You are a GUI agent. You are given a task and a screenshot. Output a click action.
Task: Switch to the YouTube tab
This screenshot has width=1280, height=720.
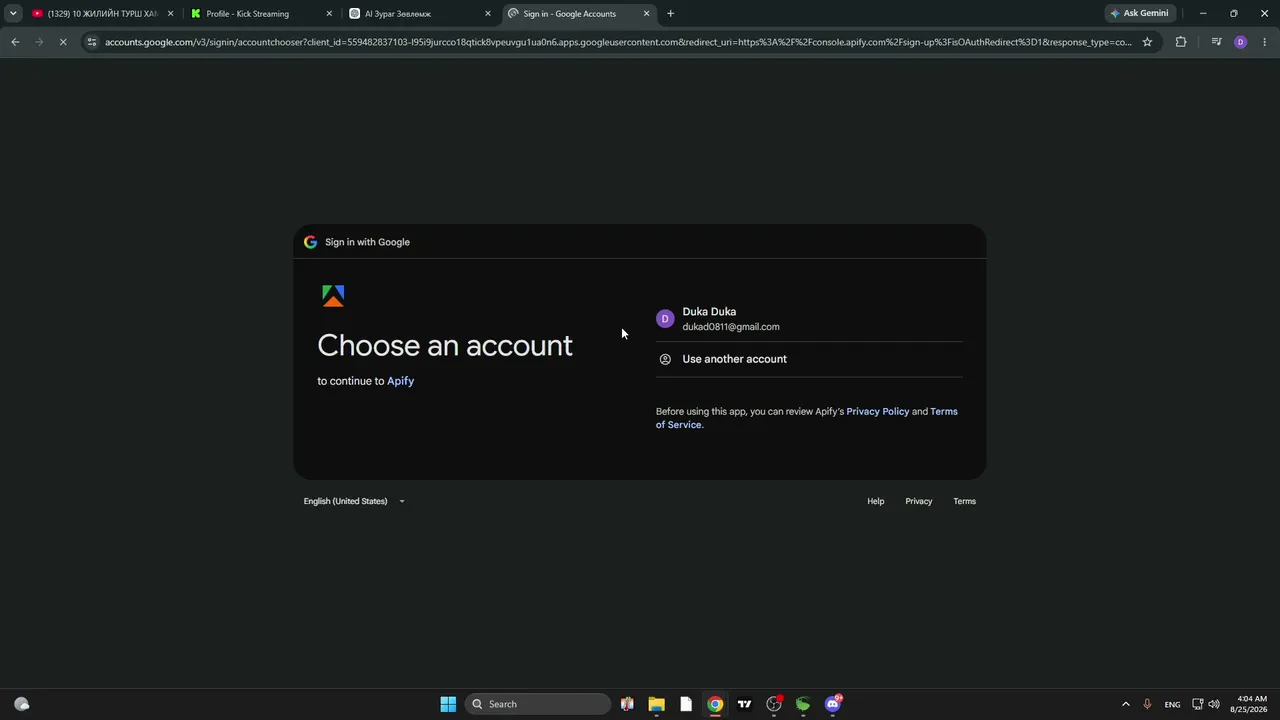tap(103, 13)
